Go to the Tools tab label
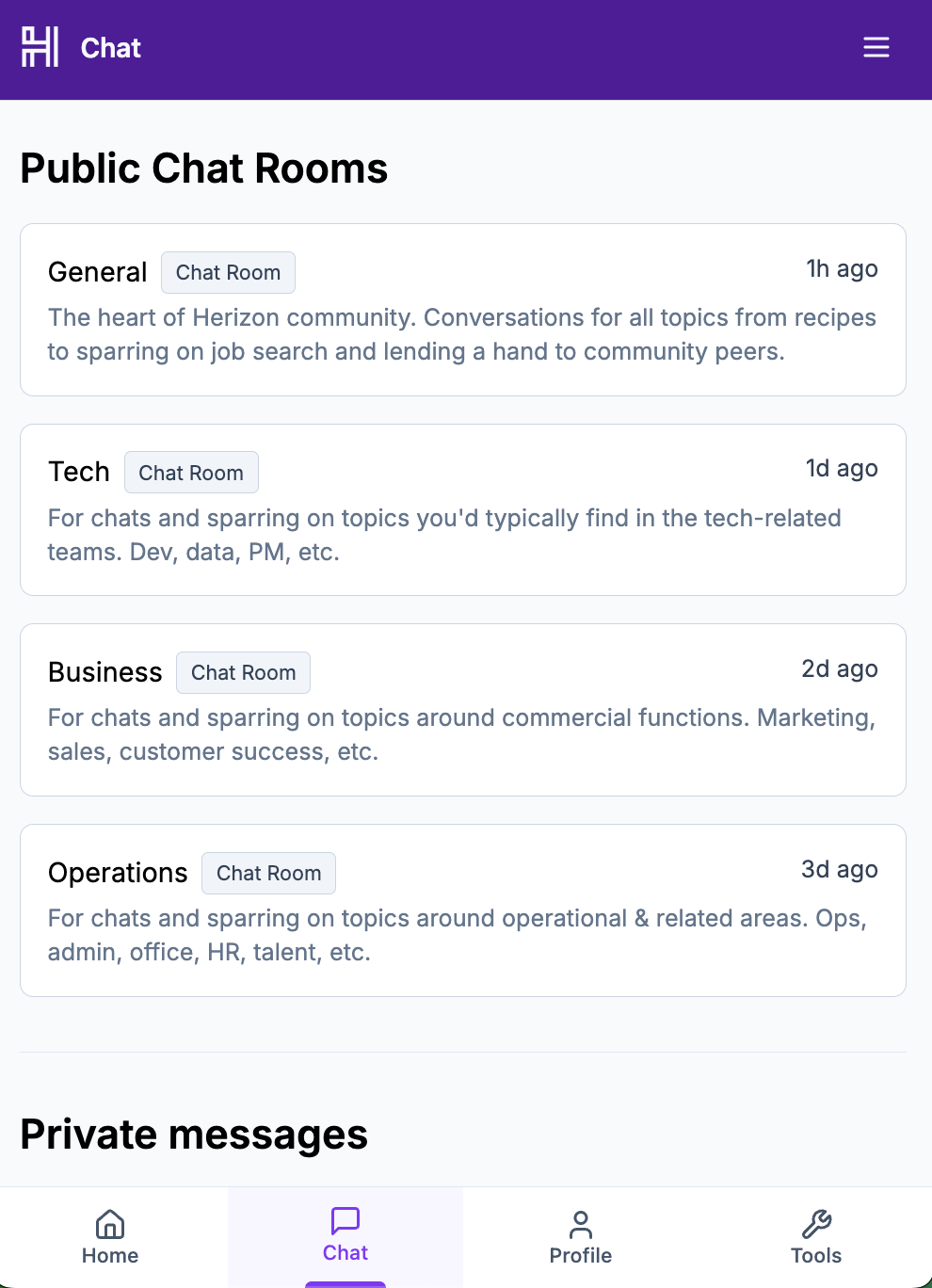 pyautogui.click(x=816, y=1256)
